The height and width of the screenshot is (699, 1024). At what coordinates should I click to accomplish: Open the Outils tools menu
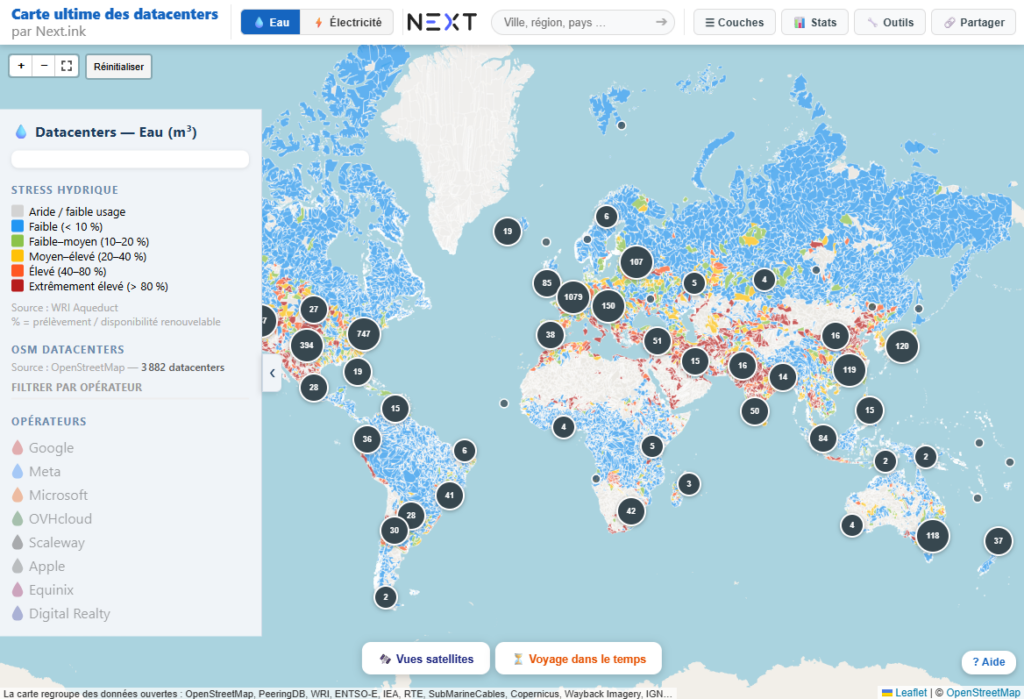pyautogui.click(x=889, y=22)
